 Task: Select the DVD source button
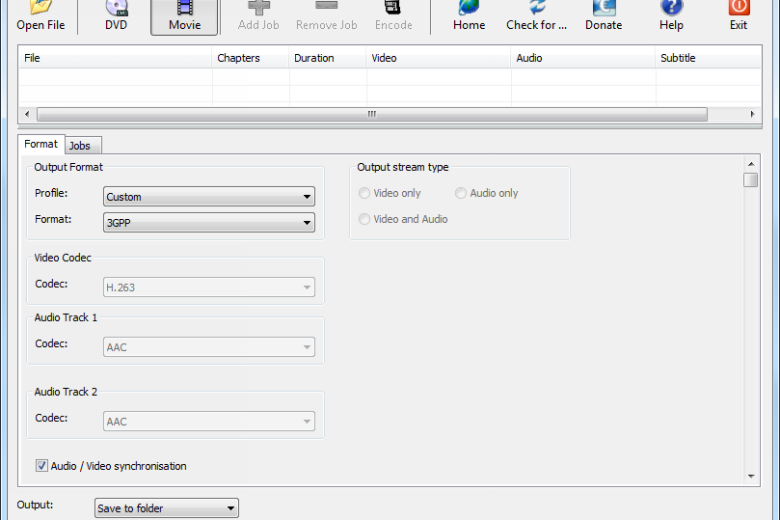pyautogui.click(x=116, y=16)
